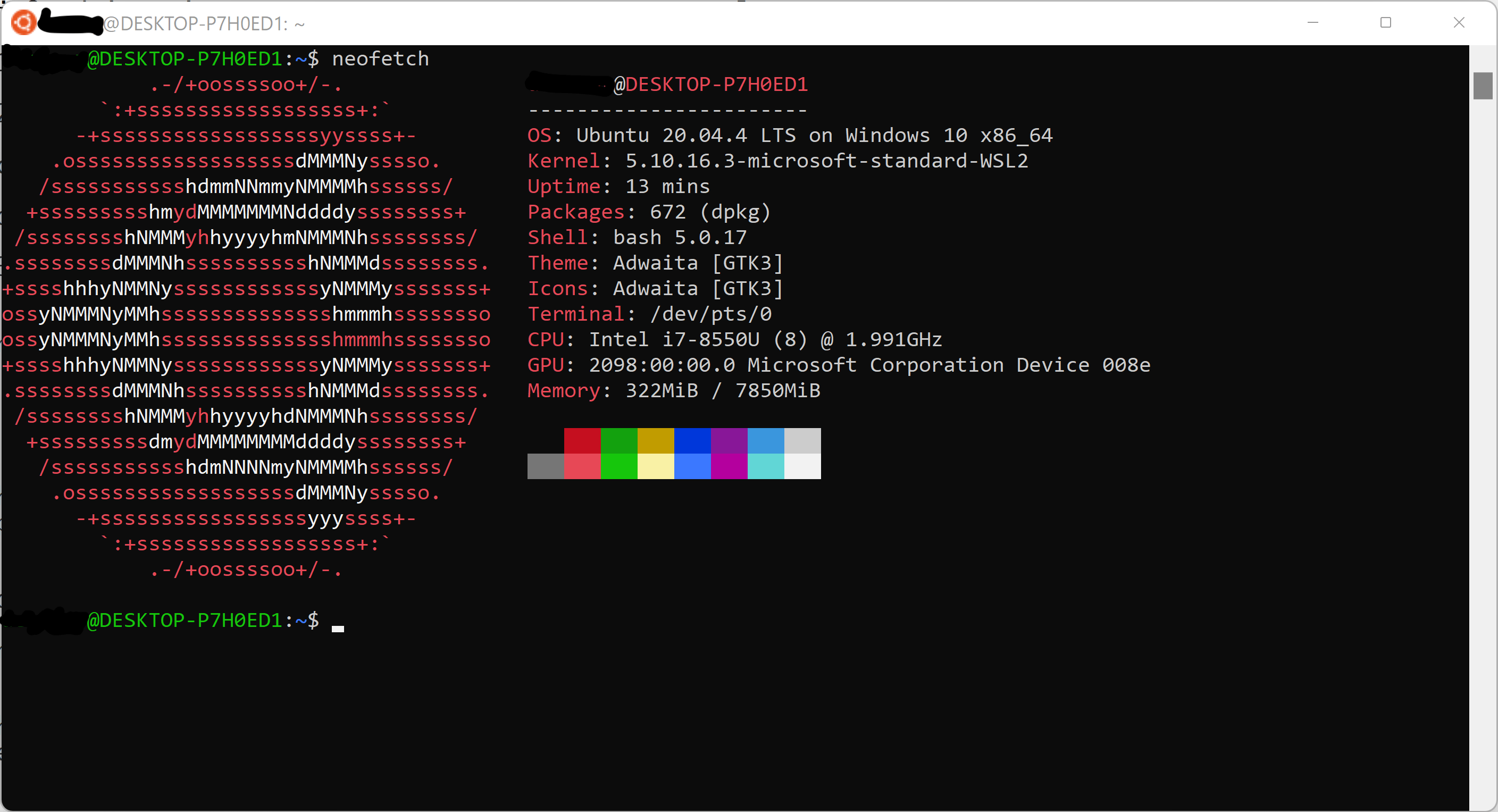Click the Kernel version line
This screenshot has width=1498, height=812.
777,161
